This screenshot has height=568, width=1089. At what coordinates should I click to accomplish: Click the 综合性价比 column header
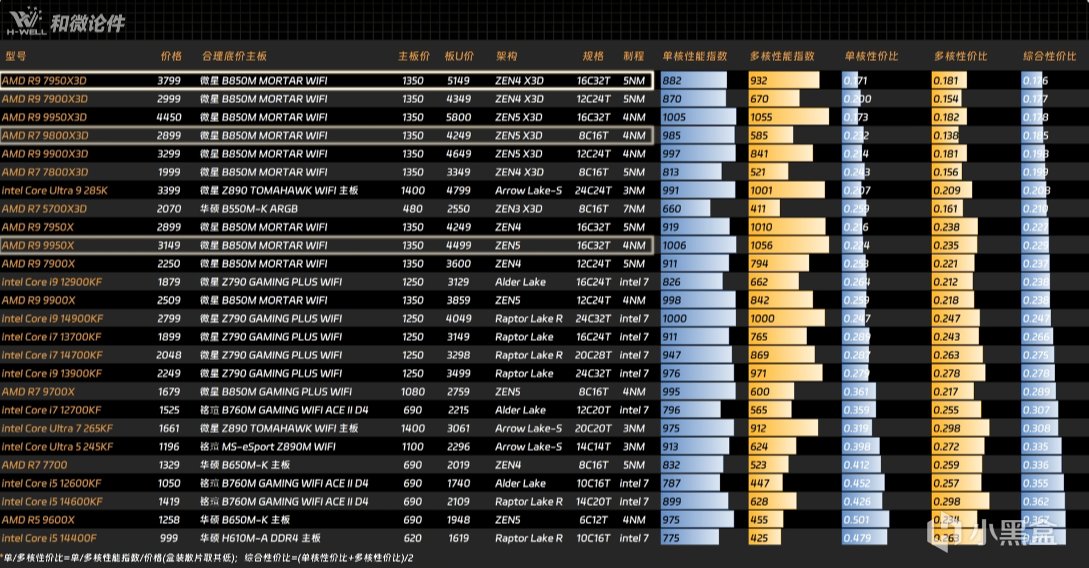pos(1049,56)
